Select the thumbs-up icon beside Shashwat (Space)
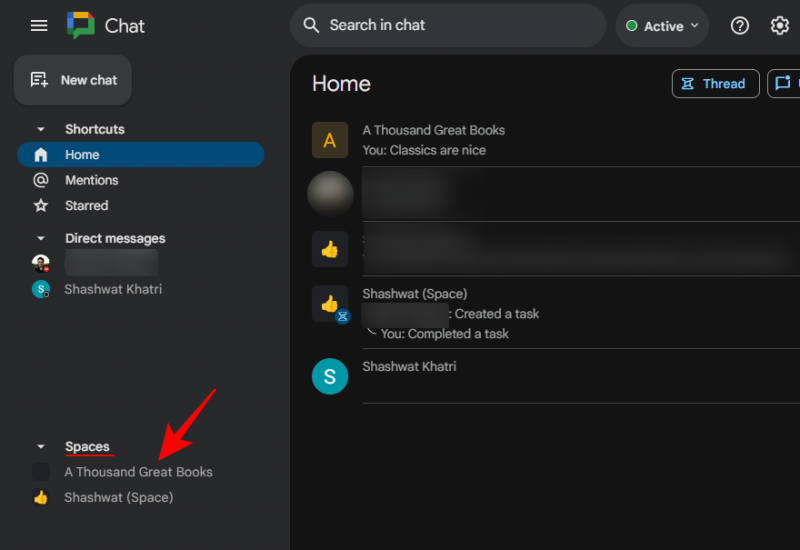This screenshot has height=550, width=800. pos(41,497)
